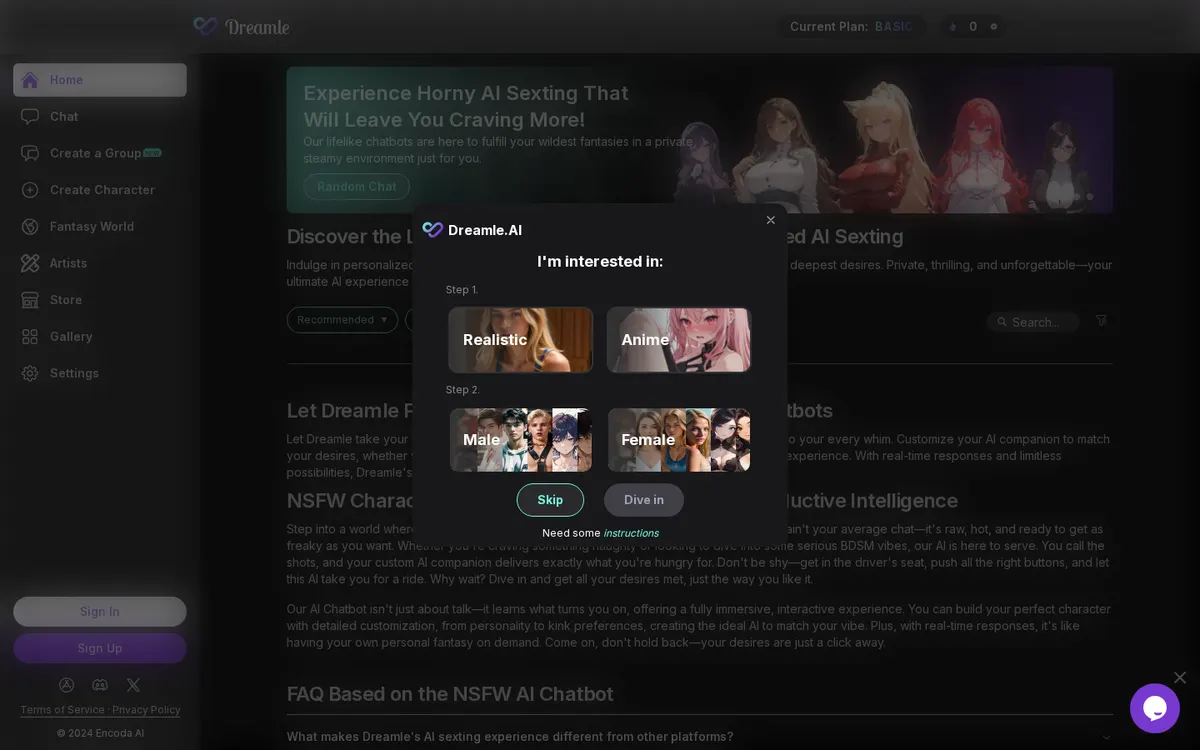Open the X (Twitter) icon link
Image resolution: width=1200 pixels, height=750 pixels.
coord(133,685)
